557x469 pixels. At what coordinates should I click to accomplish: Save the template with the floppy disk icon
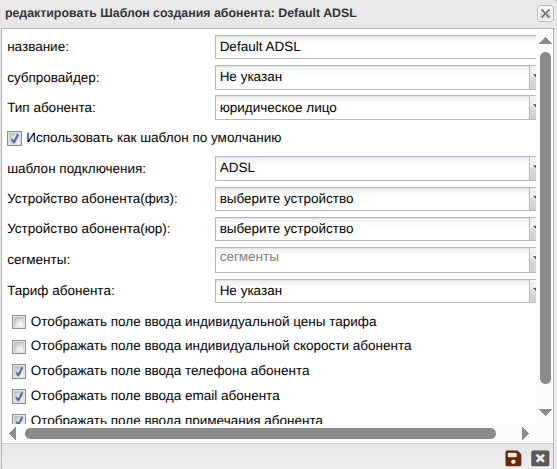[x=513, y=458]
